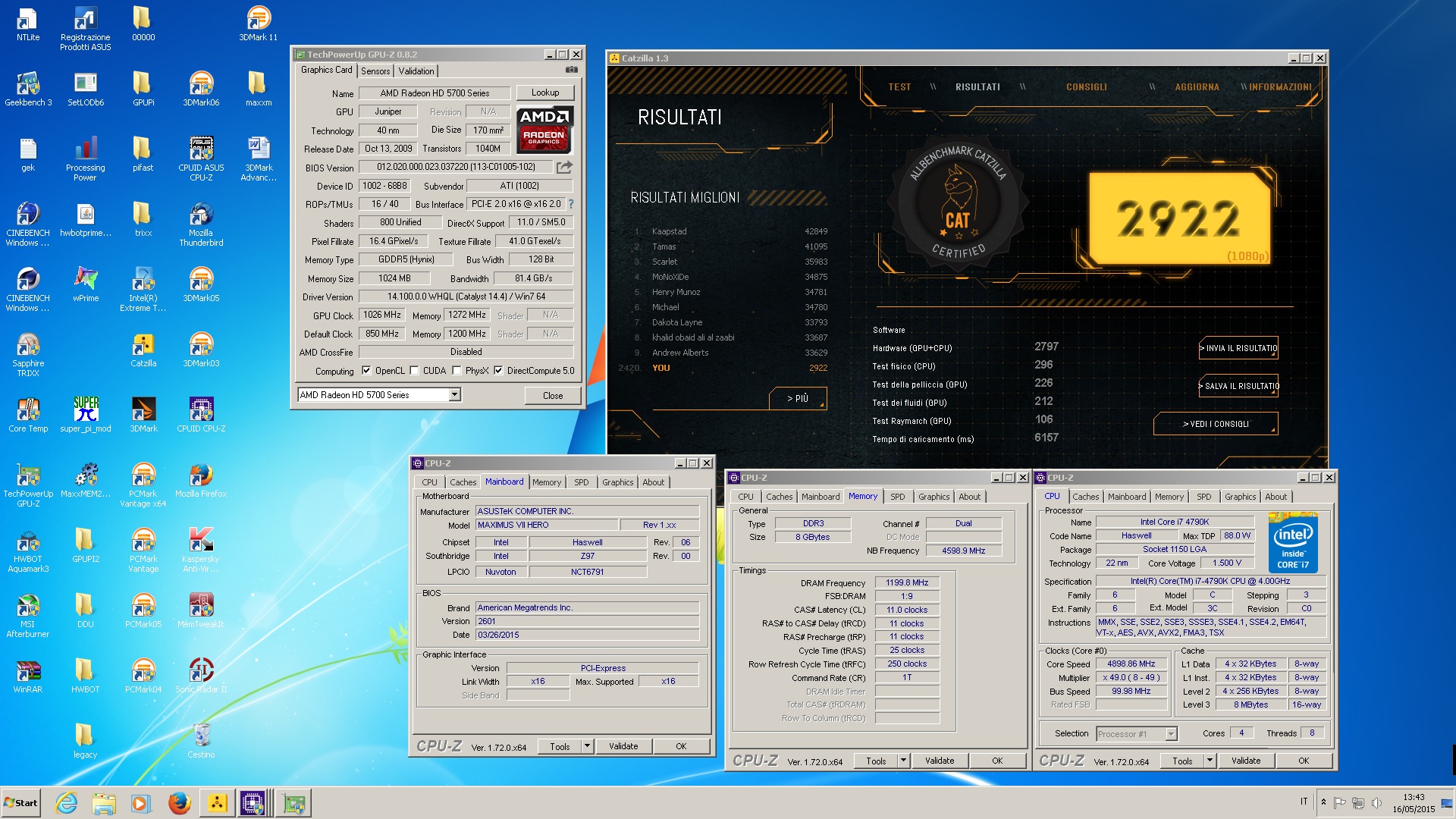Open the Sonic Radar II desktop icon

(x=201, y=676)
